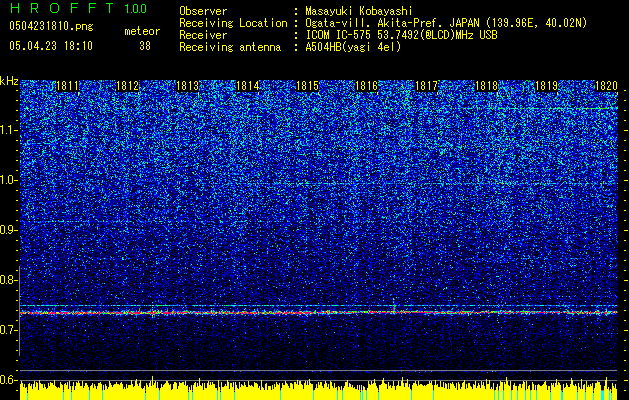Click the 1820 time marker
Screen dimensions: 629x400
(606, 86)
